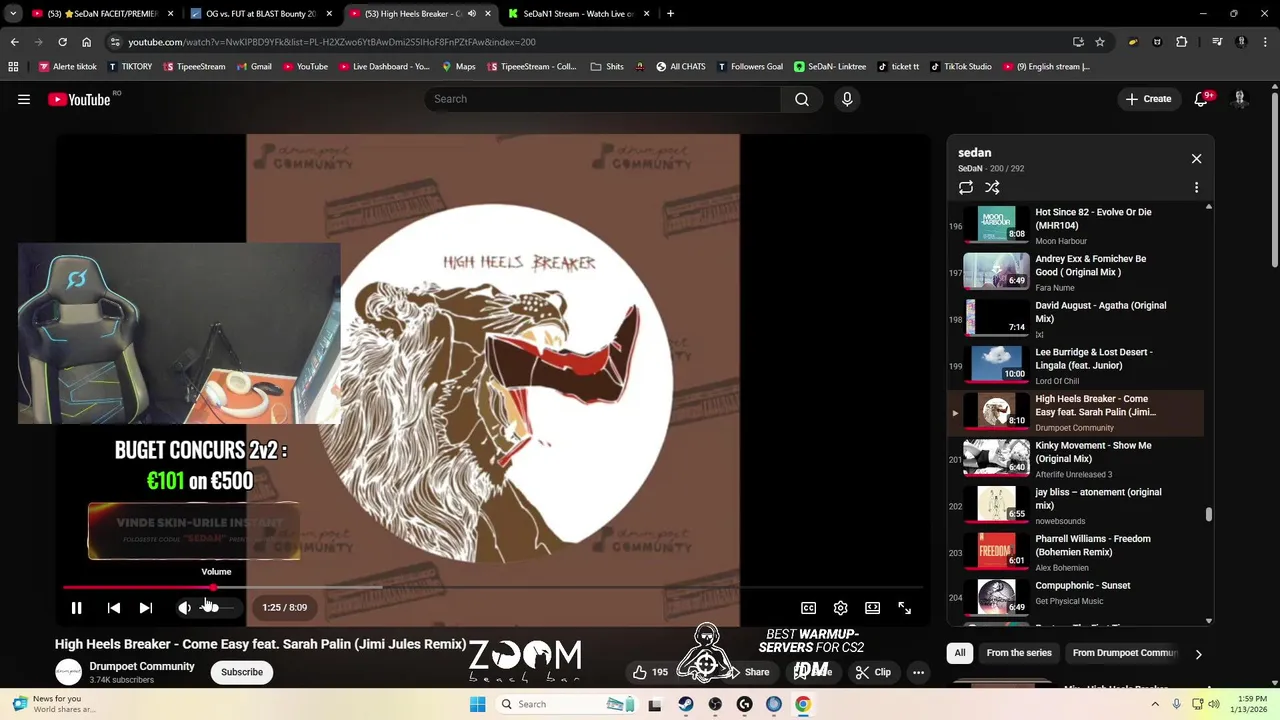Switch to SeDaN FACEIT/PREMIER tab
Screen dimensions: 1280x720
pyautogui.click(x=103, y=14)
